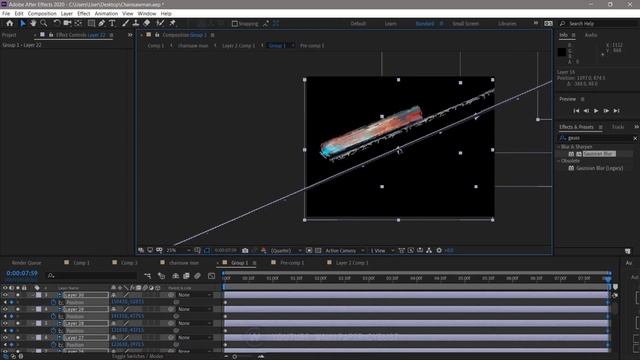This screenshot has width=640, height=360.
Task: Click the timeline layer search field
Action: (x=92, y=276)
